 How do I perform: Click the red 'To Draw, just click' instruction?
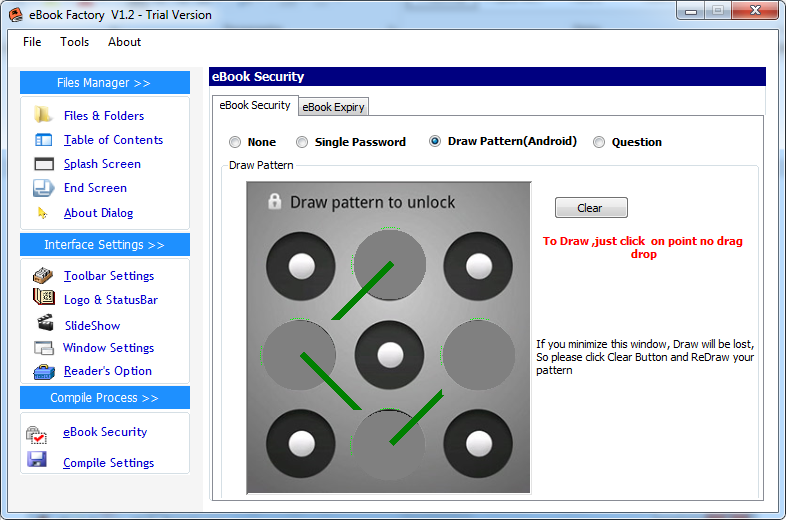(643, 248)
